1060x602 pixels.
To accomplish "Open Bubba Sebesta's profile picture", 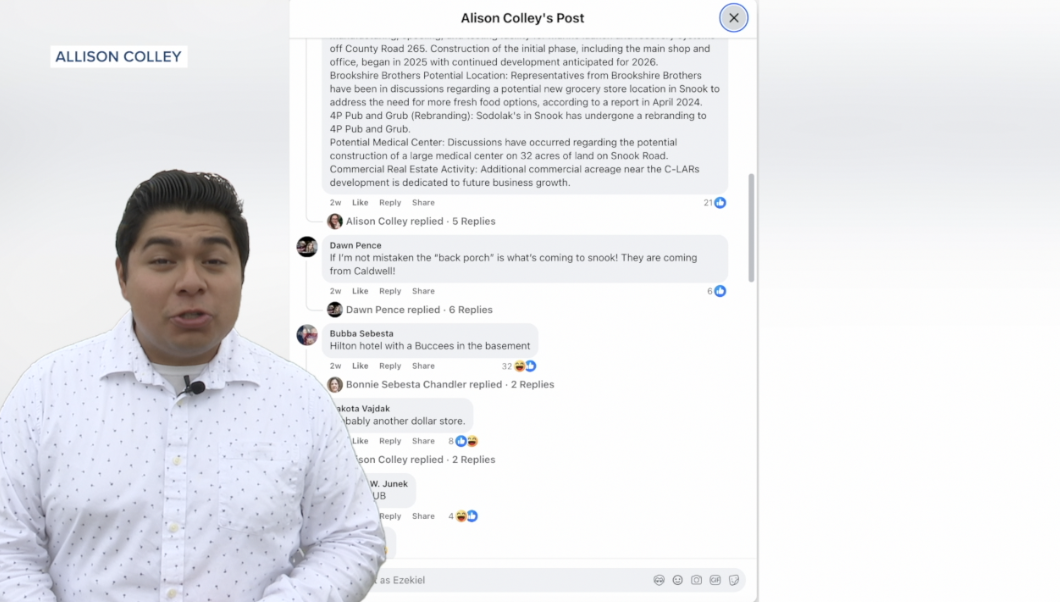I will pos(307,335).
